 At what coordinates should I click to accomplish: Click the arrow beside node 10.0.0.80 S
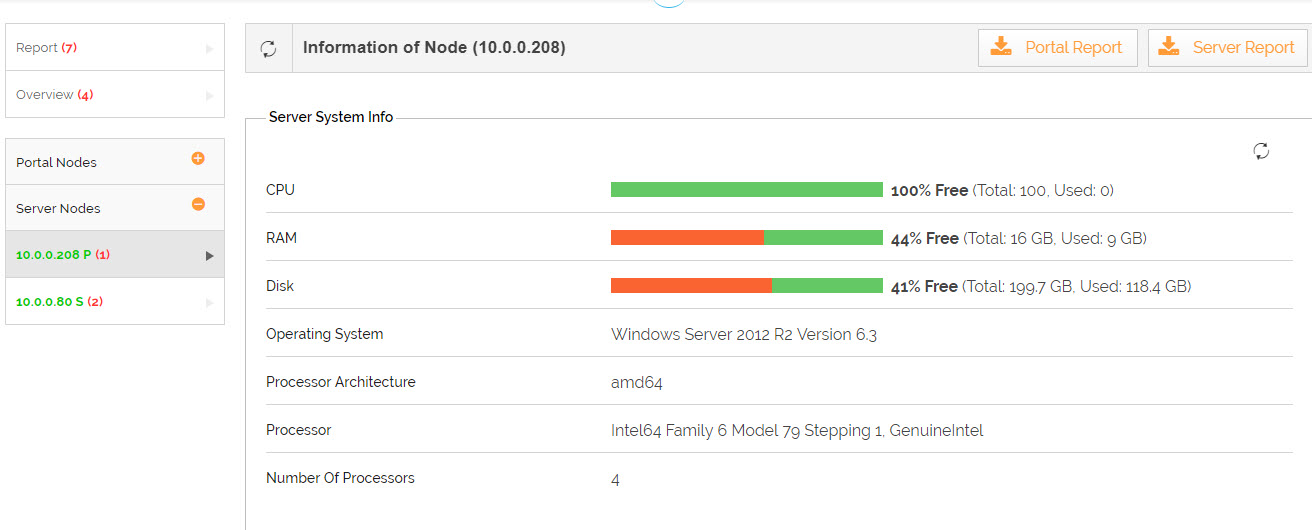pyautogui.click(x=209, y=302)
